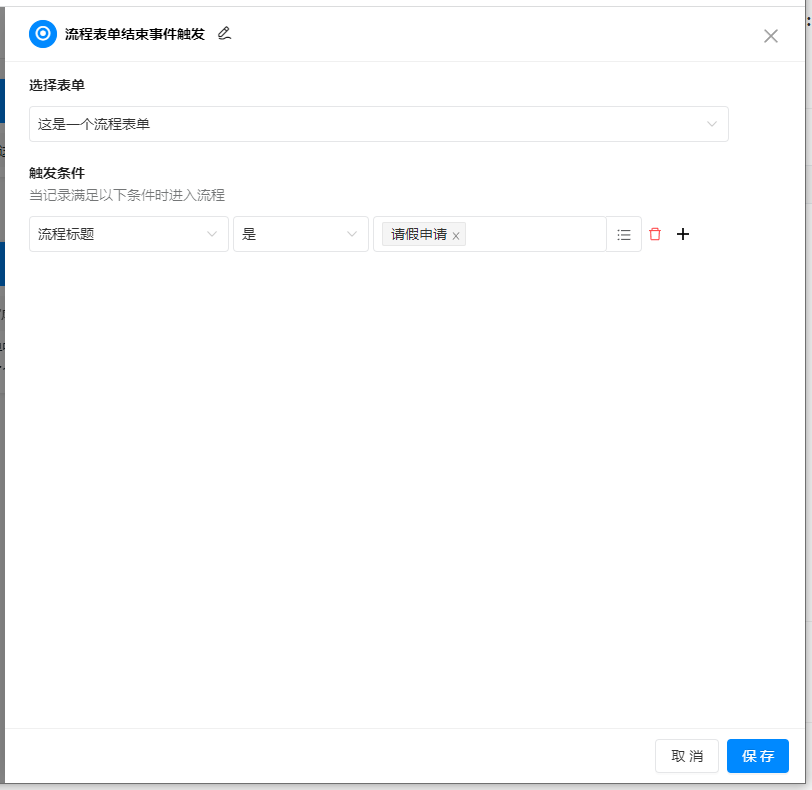Open the field list icon beside value box

coord(624,234)
